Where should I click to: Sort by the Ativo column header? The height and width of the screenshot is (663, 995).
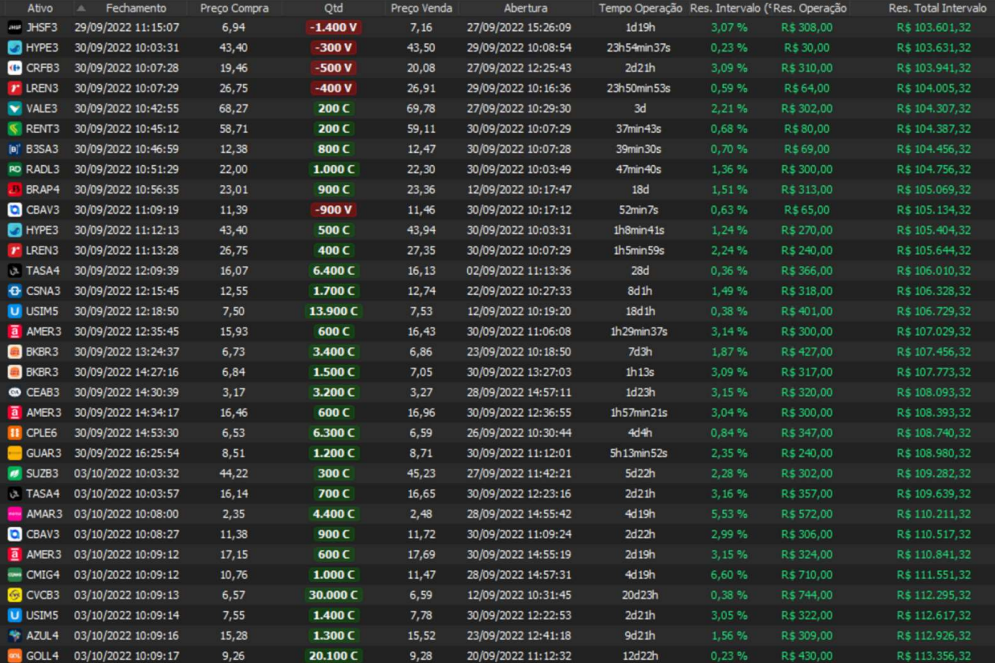40,8
